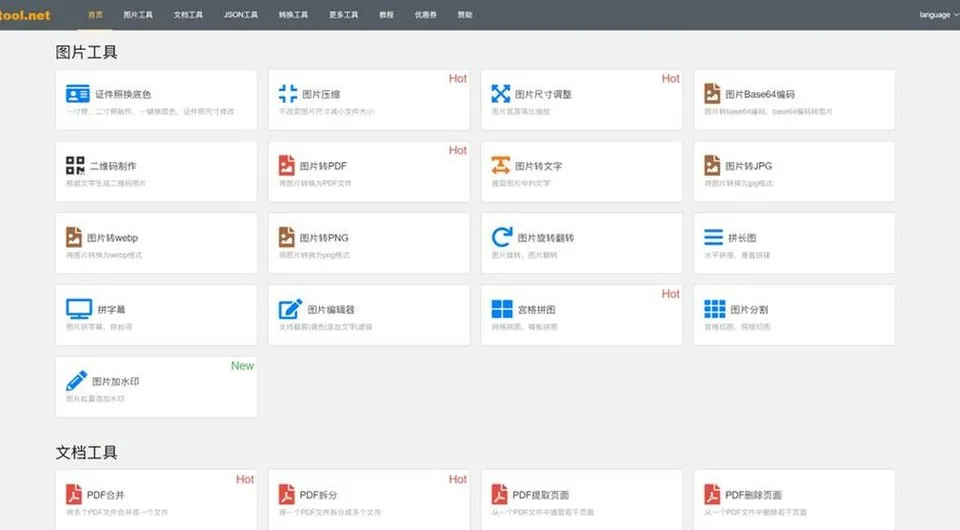This screenshot has height=530, width=960.
Task: Open the 宫格拼图 title link
Action: coord(536,310)
